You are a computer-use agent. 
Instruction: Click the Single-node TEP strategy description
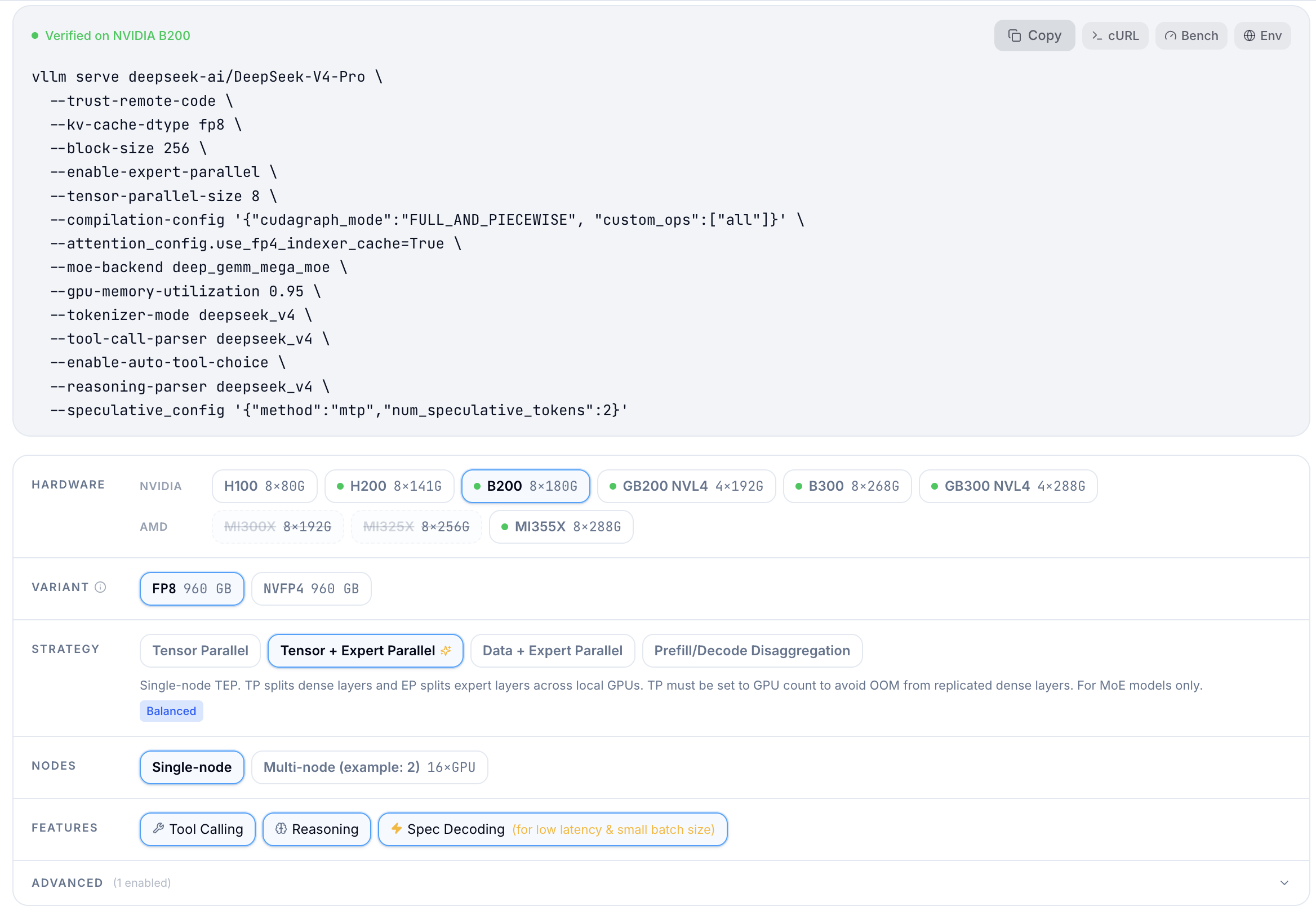[671, 686]
